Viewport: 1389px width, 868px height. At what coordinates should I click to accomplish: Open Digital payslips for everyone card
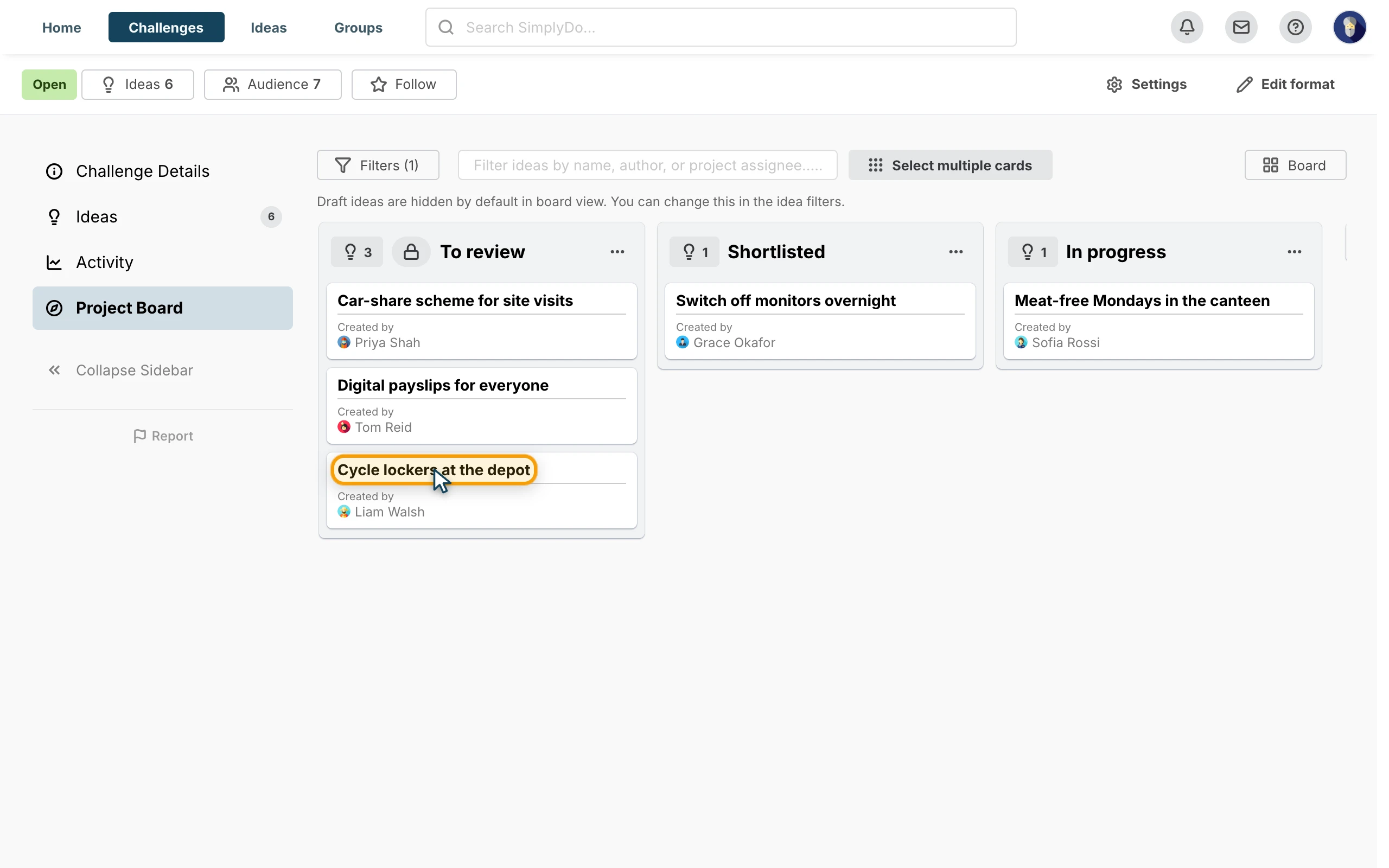482,405
